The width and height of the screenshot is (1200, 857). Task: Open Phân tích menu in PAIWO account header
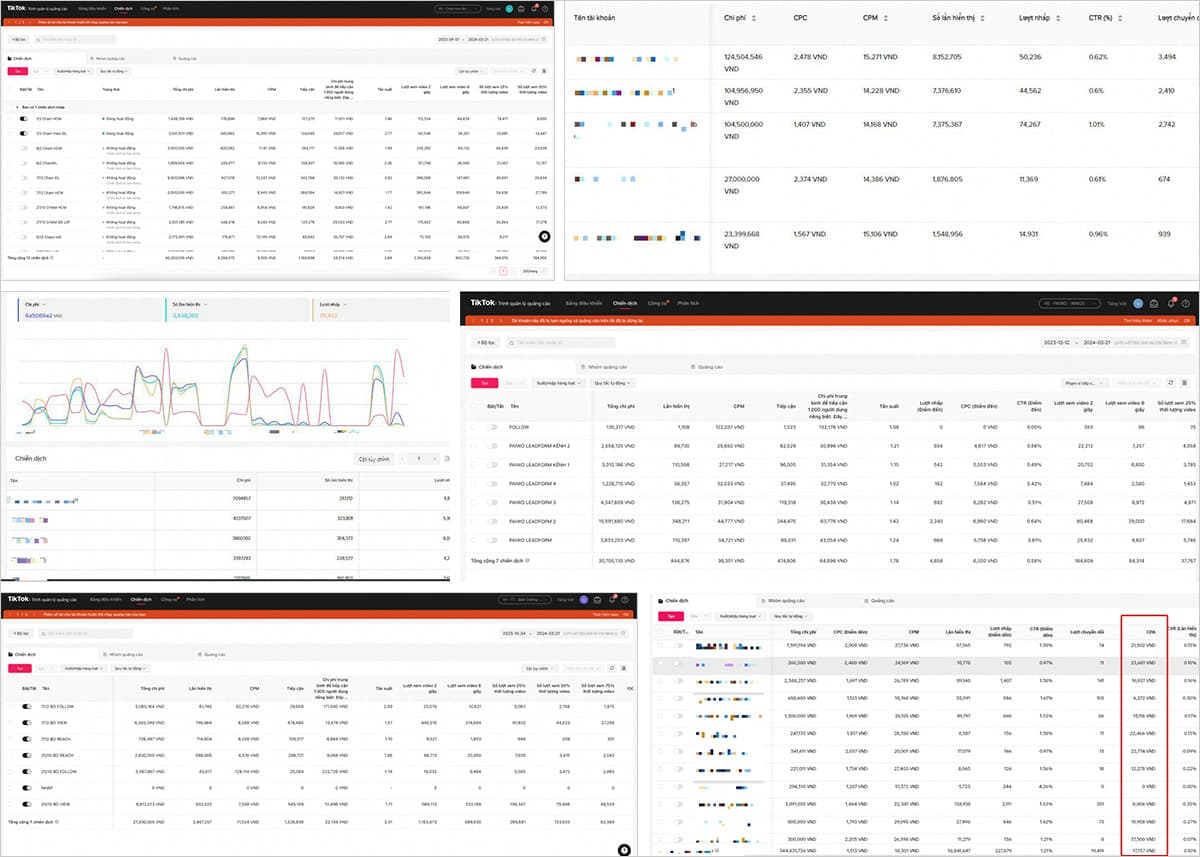[688, 303]
